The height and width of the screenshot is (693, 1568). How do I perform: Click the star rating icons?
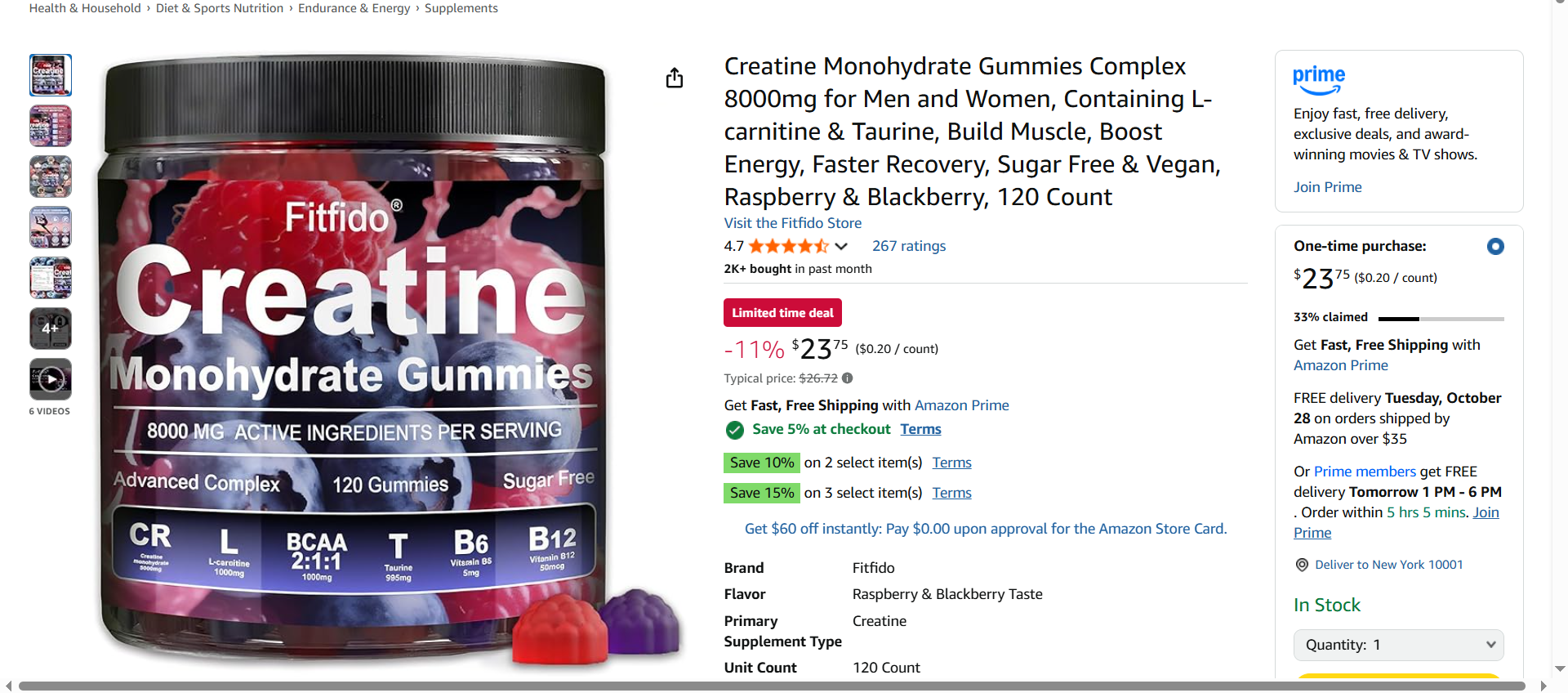(788, 246)
